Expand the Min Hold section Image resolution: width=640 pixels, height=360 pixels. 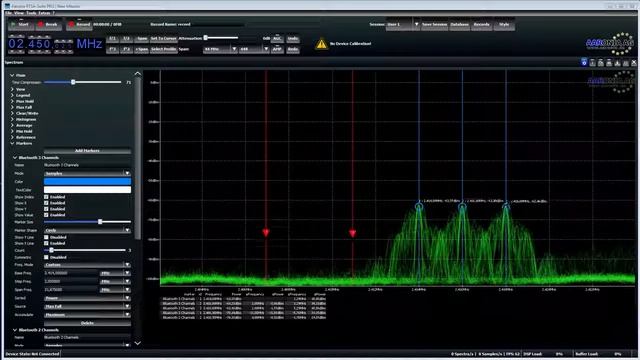point(12,131)
